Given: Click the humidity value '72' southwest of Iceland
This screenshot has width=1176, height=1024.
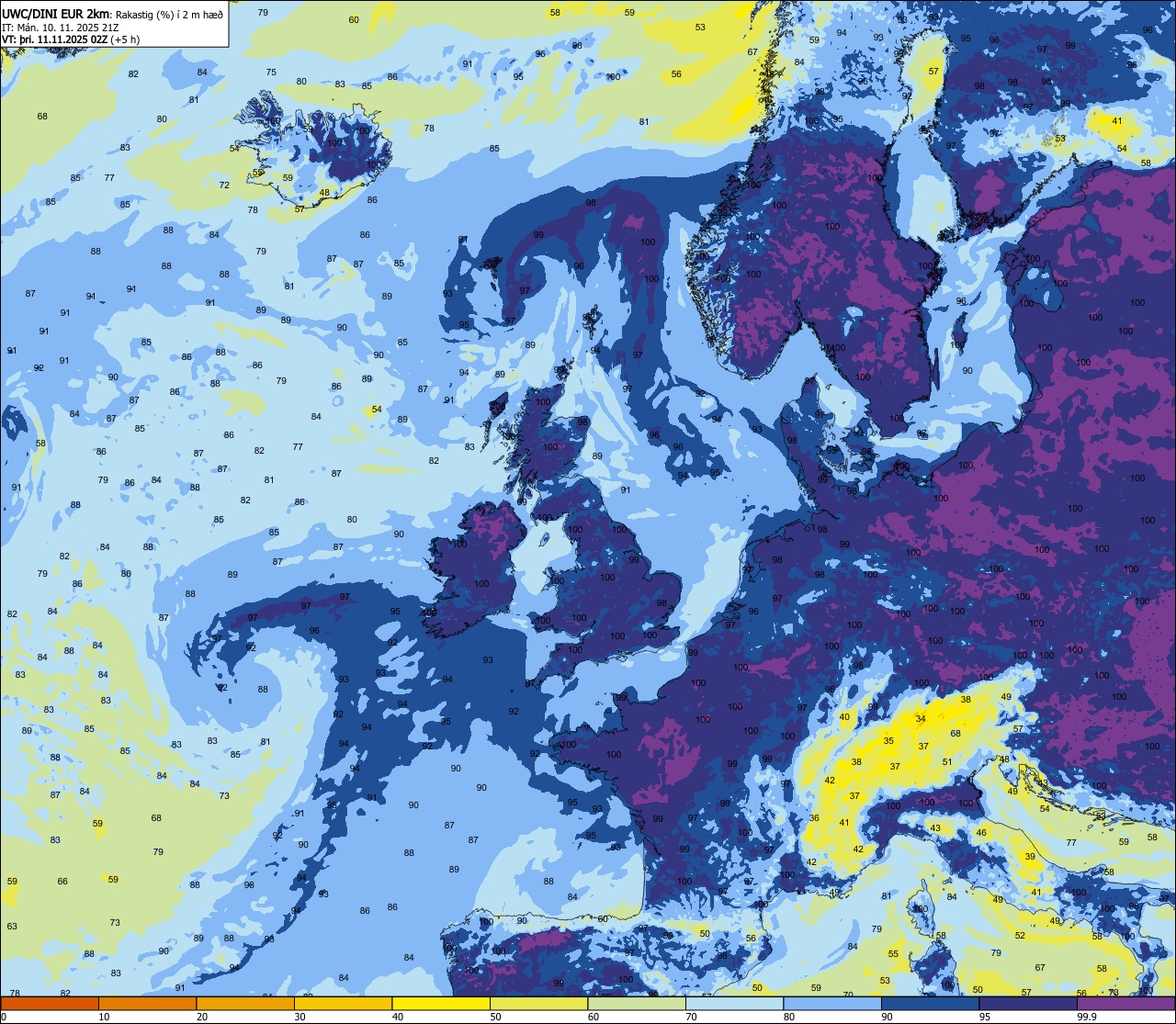Looking at the screenshot, I should (224, 185).
